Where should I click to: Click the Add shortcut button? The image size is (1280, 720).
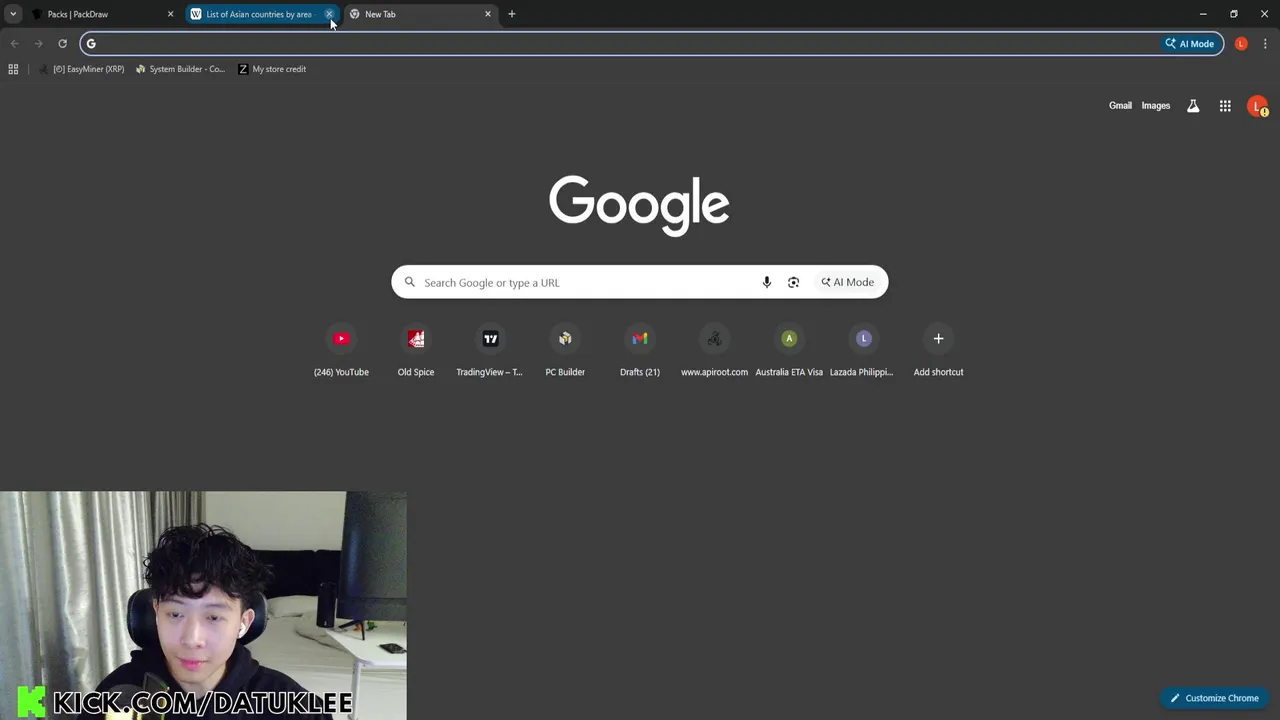pos(938,351)
